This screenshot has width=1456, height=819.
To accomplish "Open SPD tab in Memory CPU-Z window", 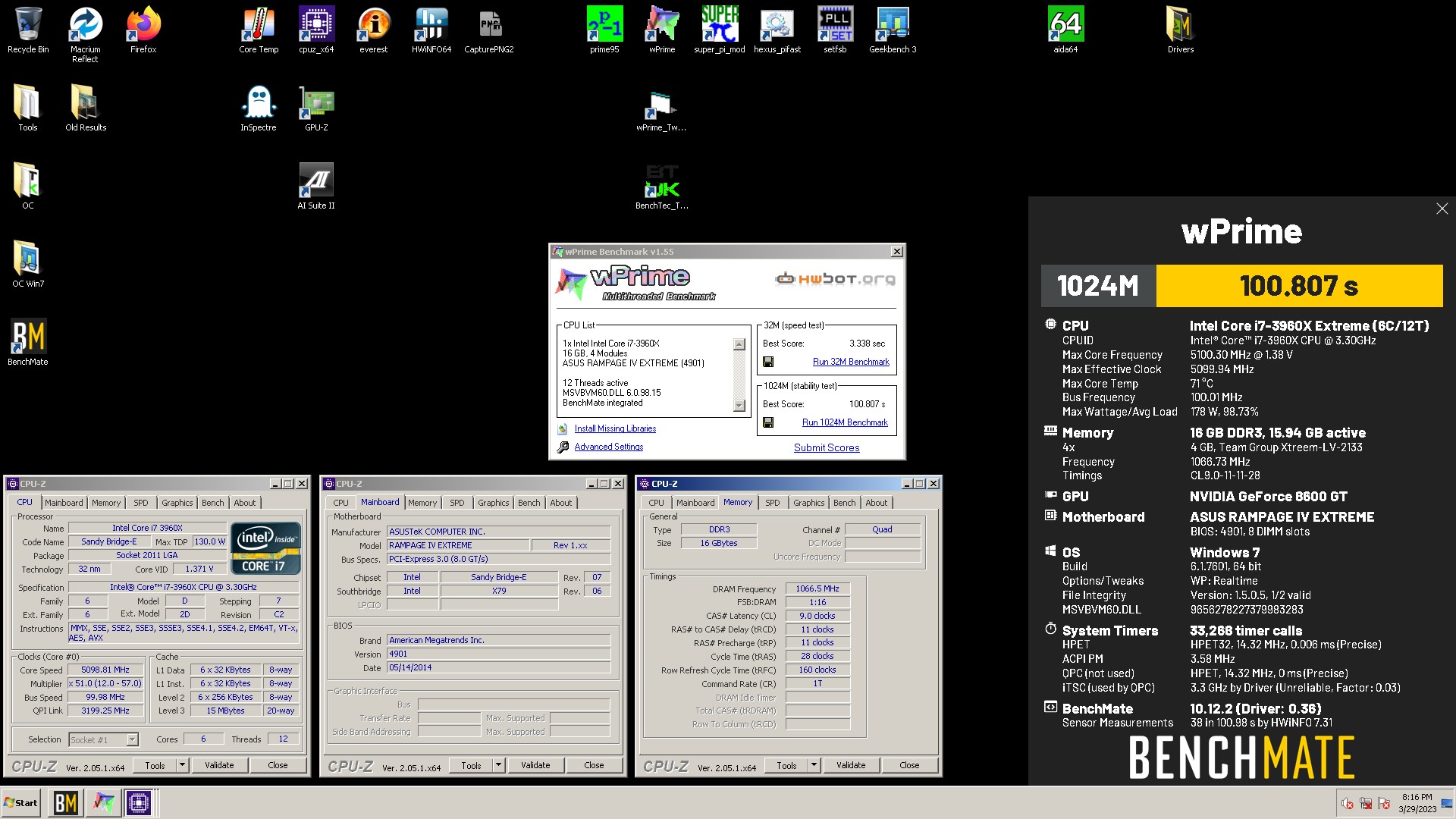I will click(772, 503).
